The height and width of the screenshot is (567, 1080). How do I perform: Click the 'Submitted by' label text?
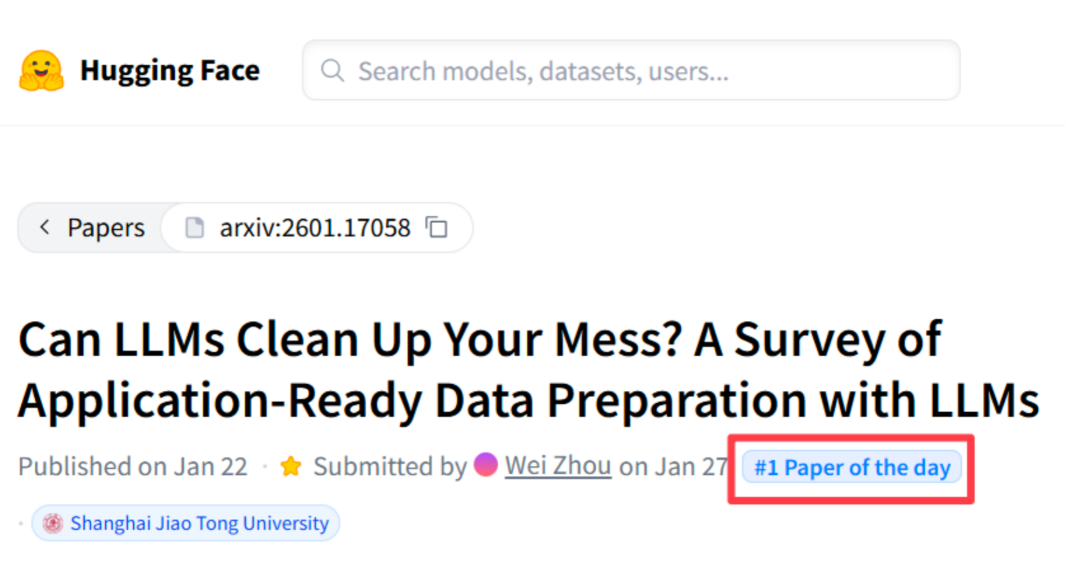point(389,467)
